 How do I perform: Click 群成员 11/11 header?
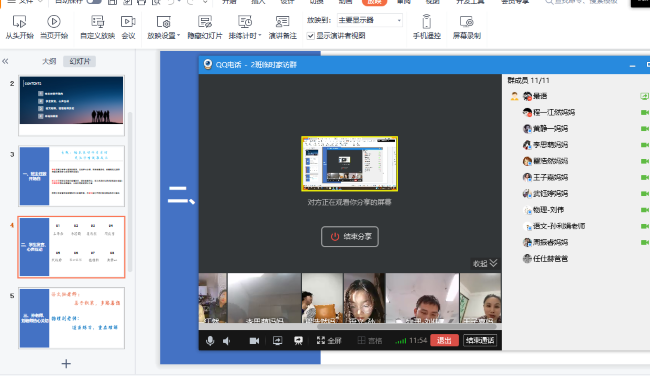[529, 80]
